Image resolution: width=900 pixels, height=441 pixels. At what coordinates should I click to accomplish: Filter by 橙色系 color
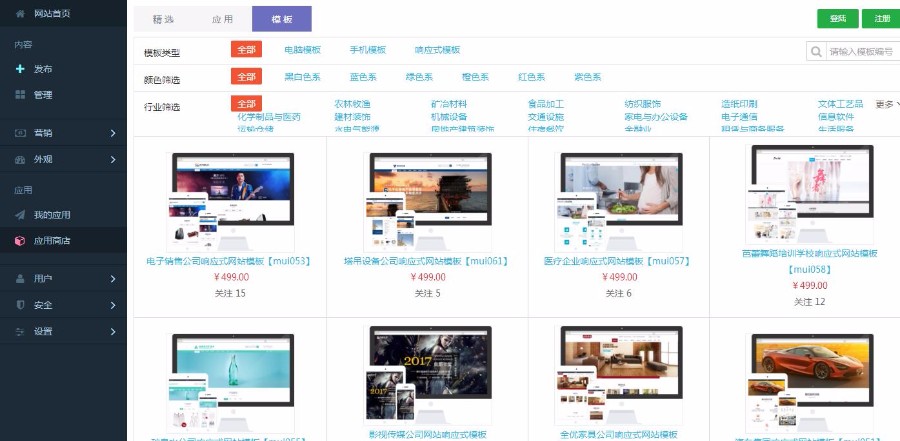(475, 77)
